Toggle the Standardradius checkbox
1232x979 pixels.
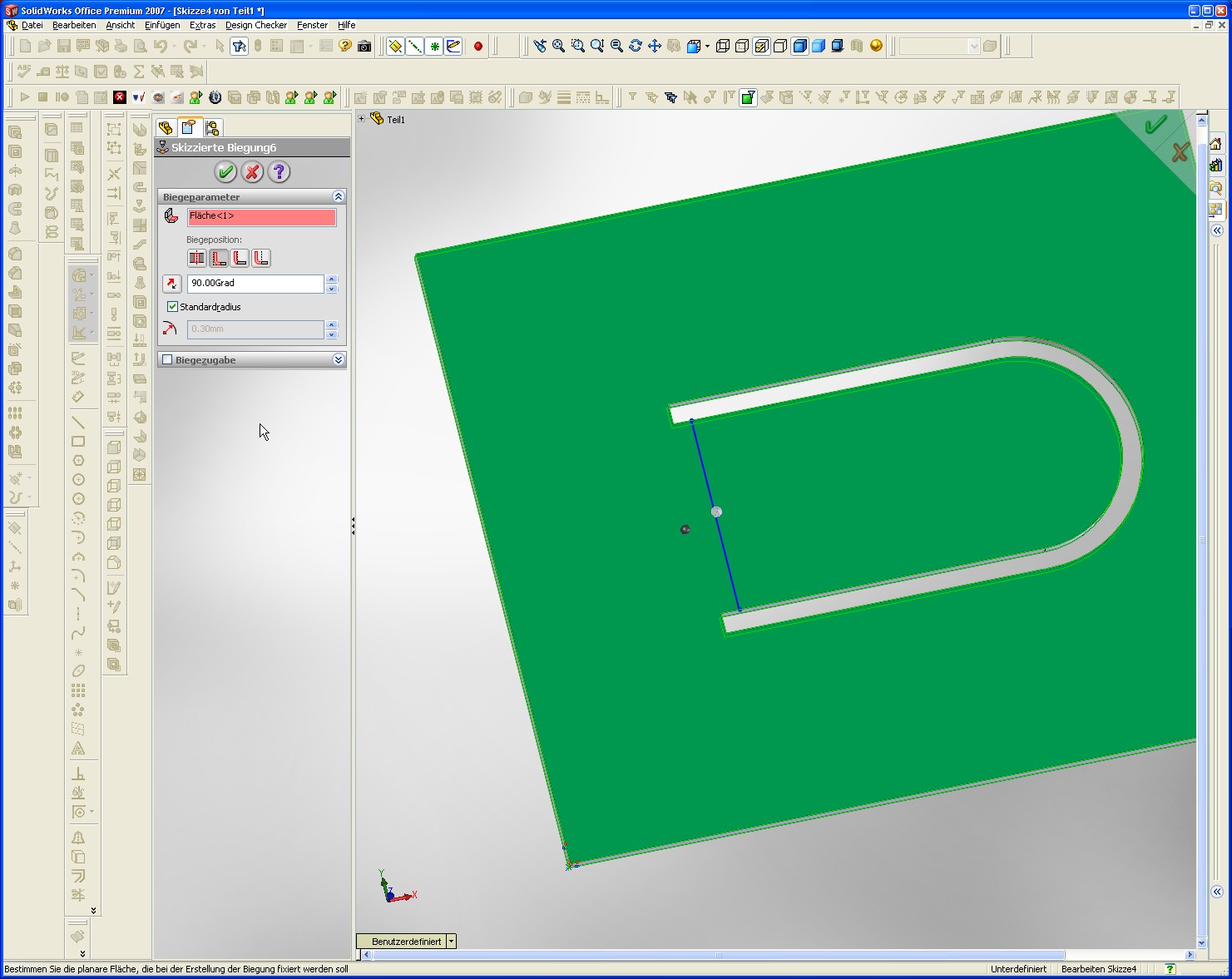click(173, 307)
